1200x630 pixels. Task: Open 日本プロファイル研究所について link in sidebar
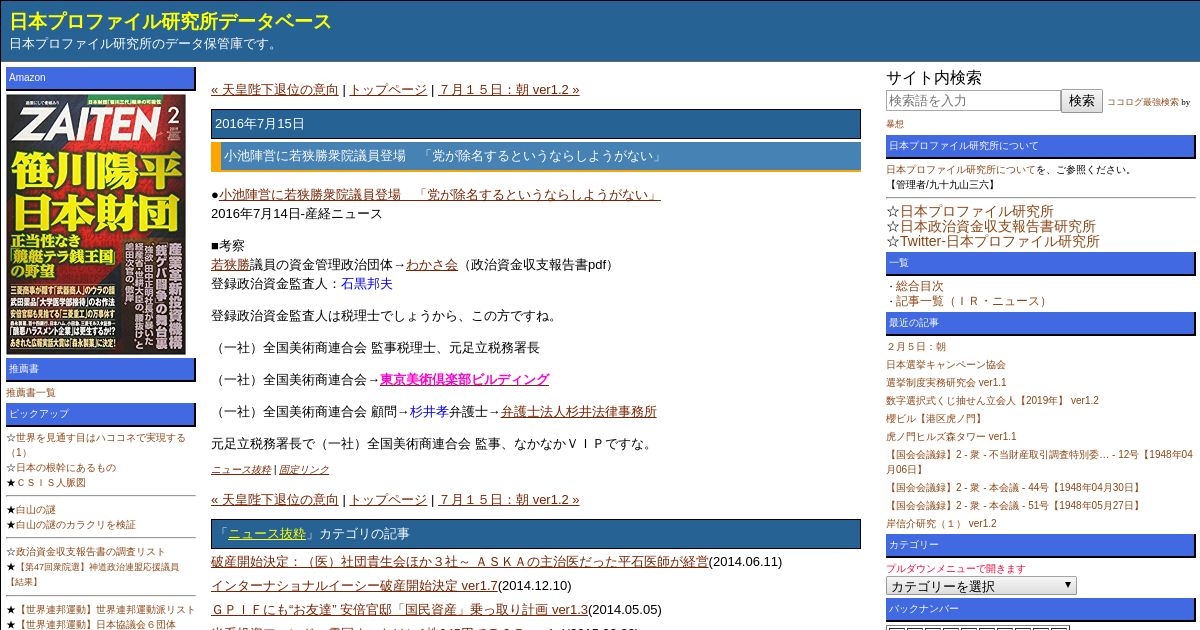(x=961, y=170)
